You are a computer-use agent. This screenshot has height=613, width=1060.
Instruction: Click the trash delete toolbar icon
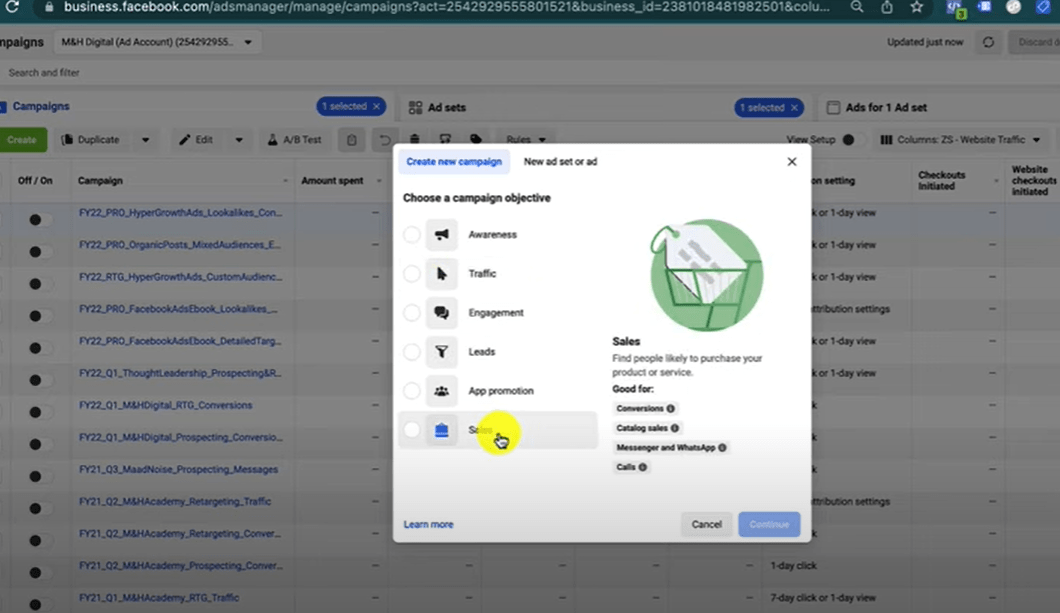(x=414, y=140)
